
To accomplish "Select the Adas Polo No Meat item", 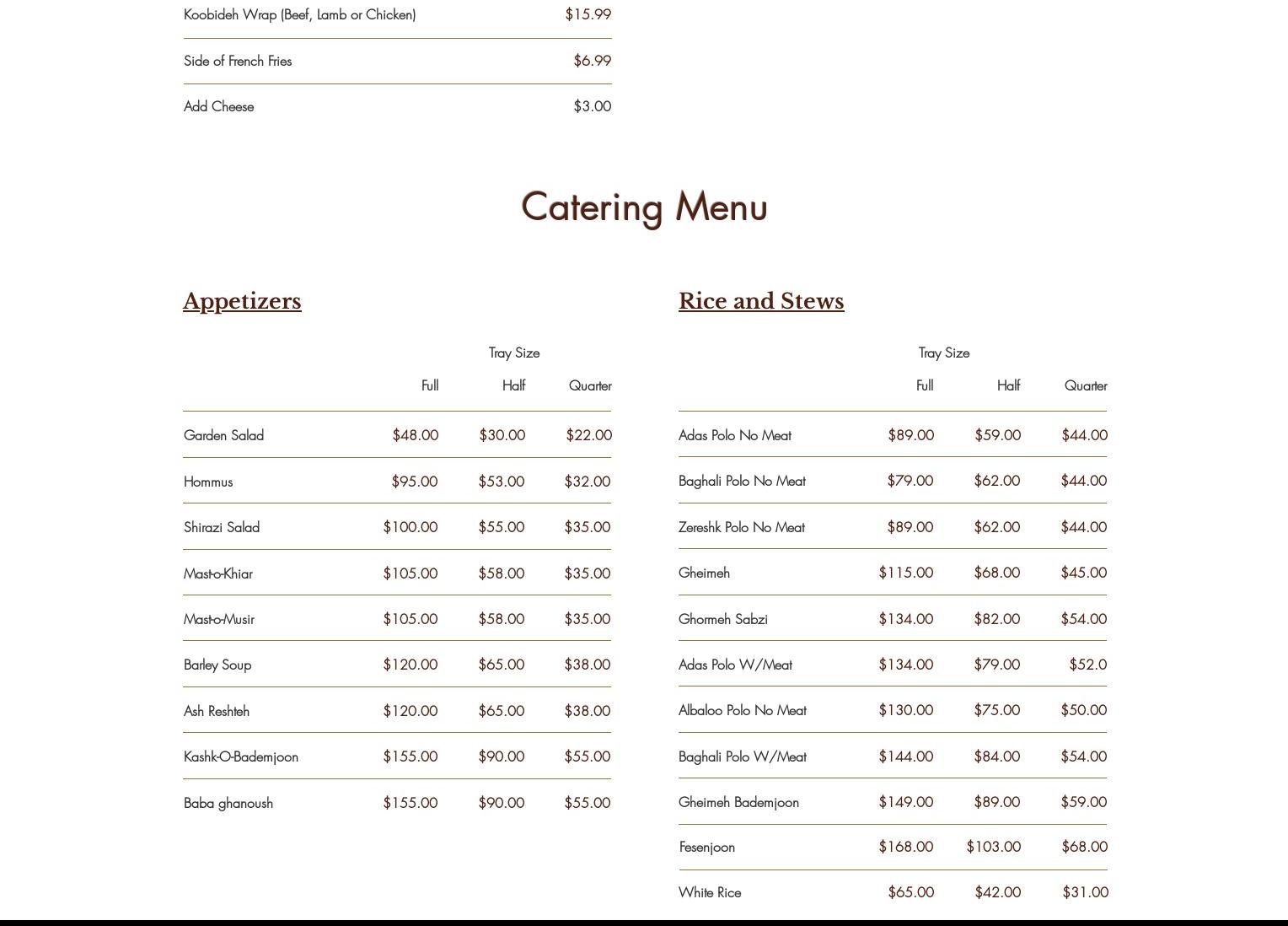I will 735,435.
